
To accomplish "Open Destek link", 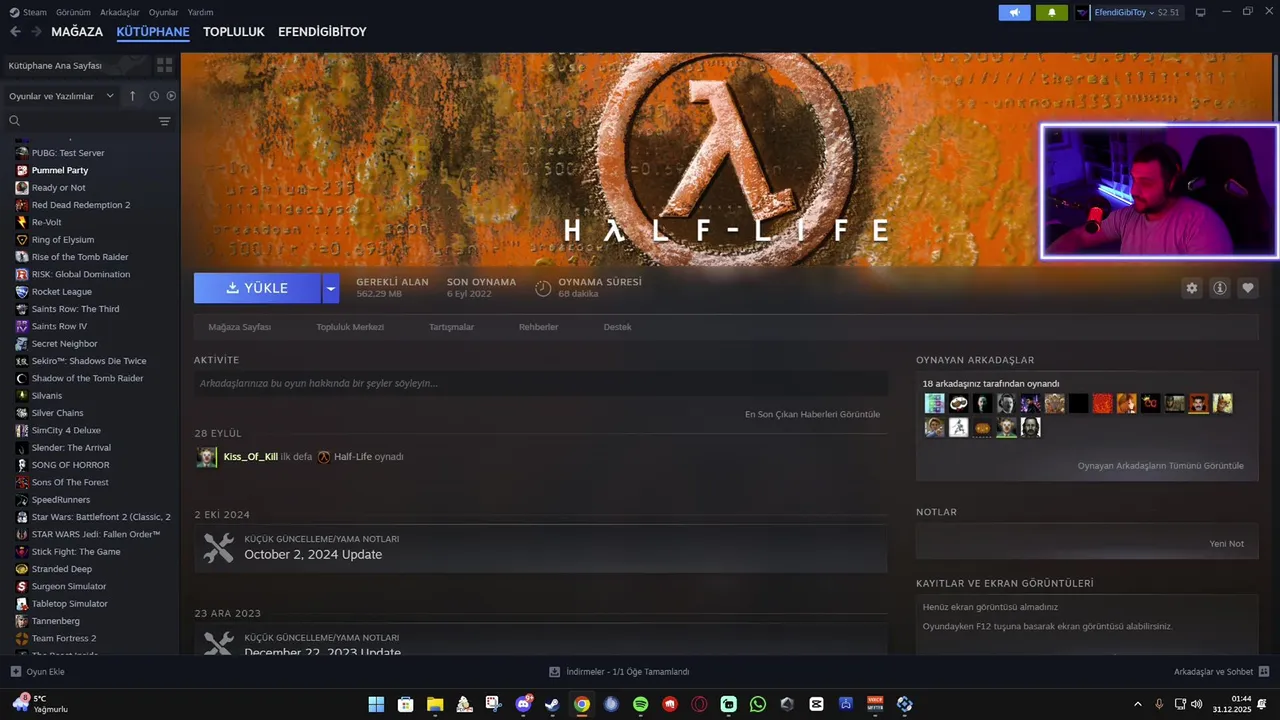I will click(617, 327).
